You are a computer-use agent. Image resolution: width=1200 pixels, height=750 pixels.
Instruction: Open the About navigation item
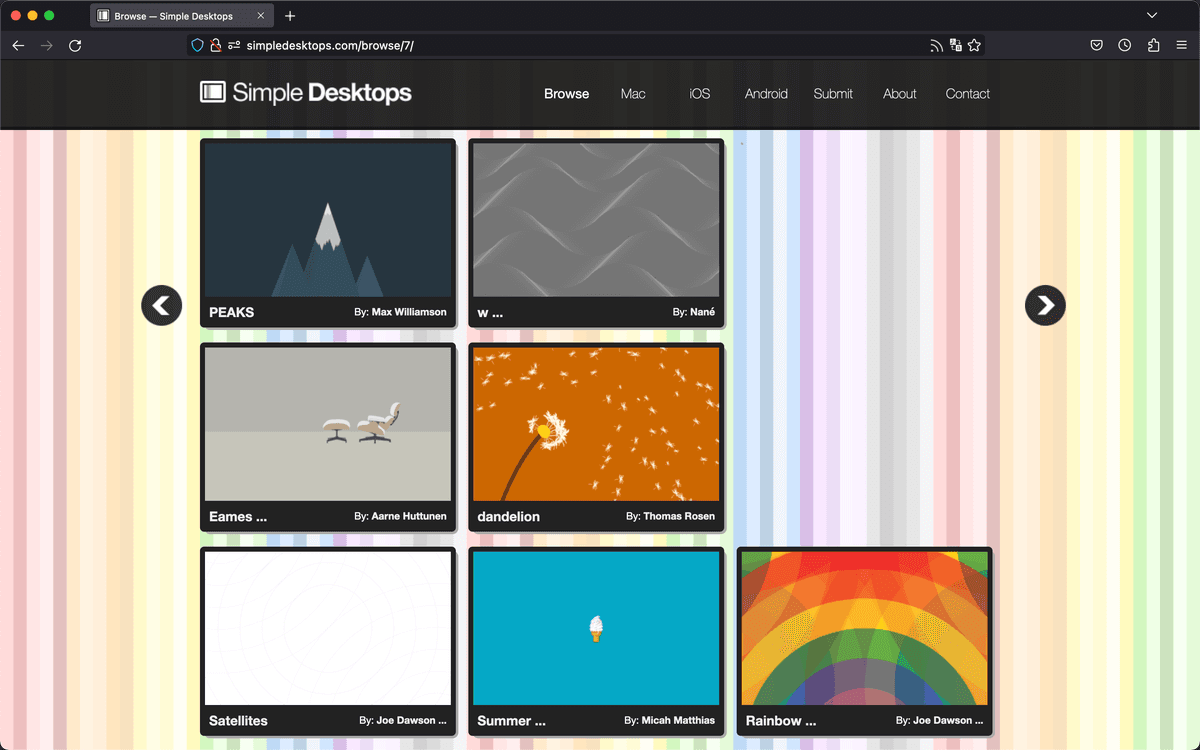(900, 94)
